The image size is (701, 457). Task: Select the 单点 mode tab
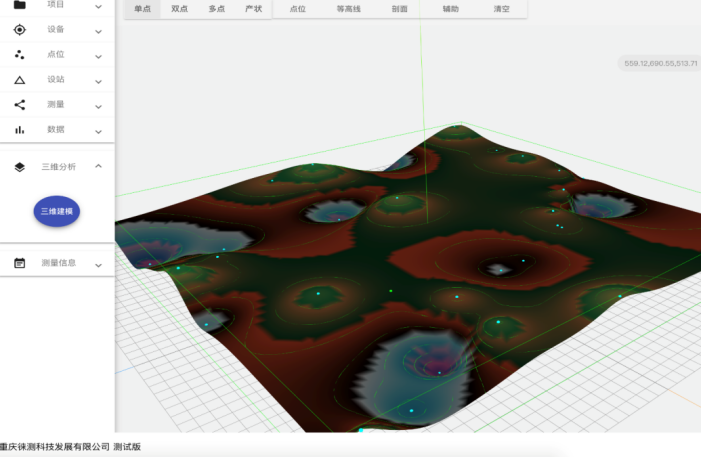tap(143, 8)
